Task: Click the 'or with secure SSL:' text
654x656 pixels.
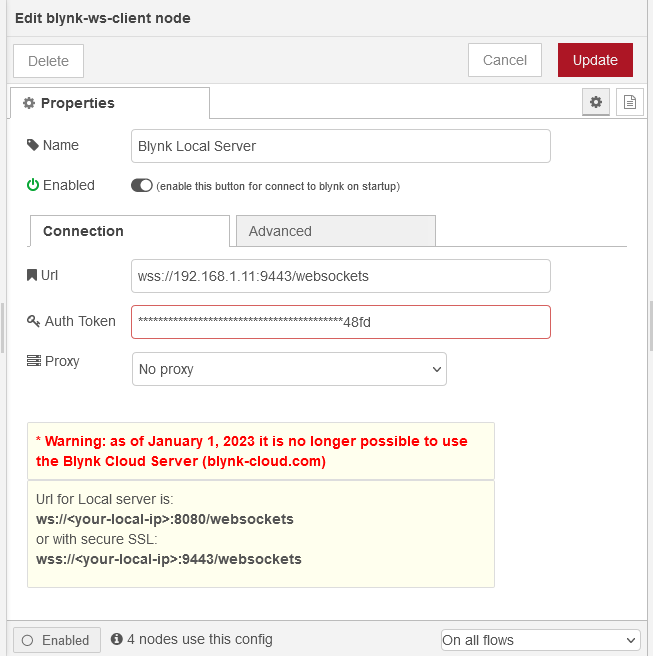Action: coord(97,539)
